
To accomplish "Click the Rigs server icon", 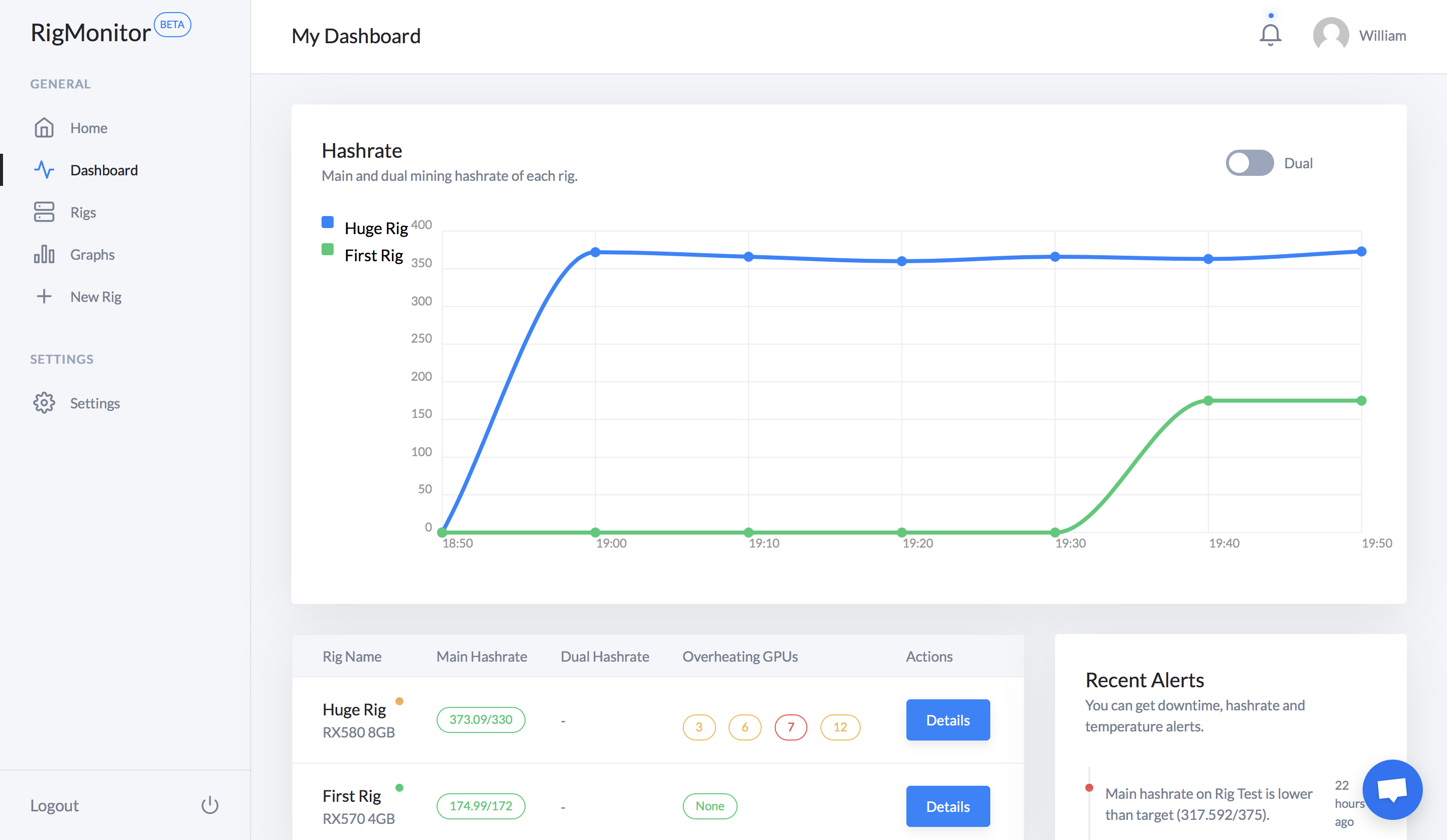I will [x=44, y=212].
